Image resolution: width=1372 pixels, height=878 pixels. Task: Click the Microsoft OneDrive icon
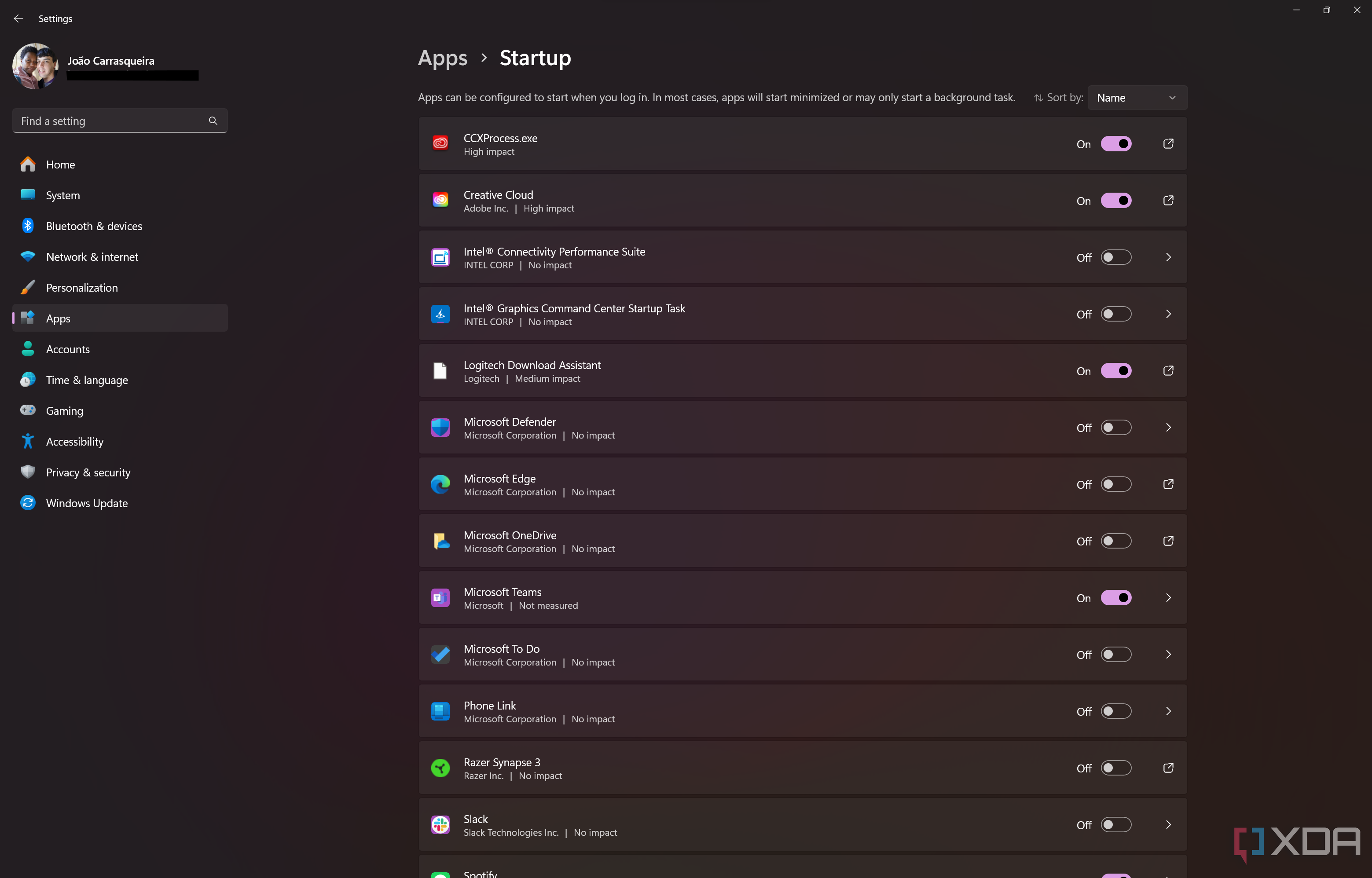tap(441, 541)
